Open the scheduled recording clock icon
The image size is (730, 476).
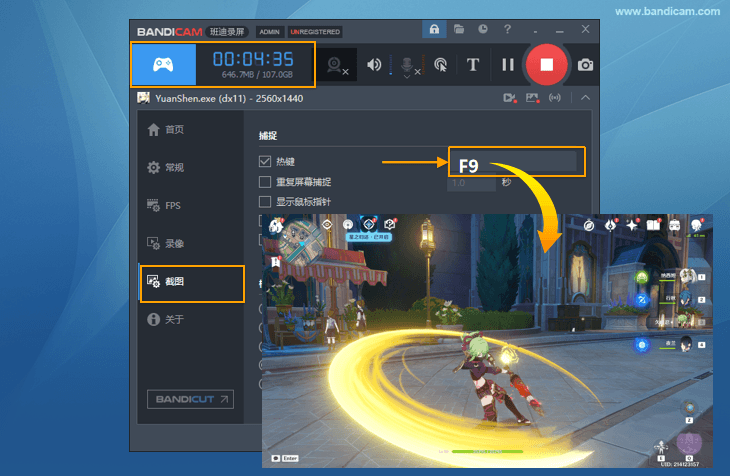(x=483, y=30)
